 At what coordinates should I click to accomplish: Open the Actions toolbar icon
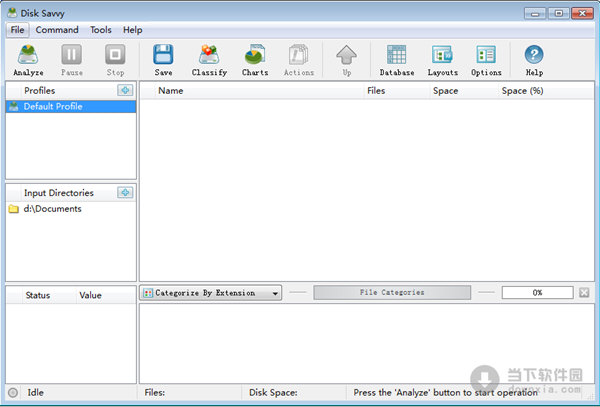pyautogui.click(x=298, y=60)
